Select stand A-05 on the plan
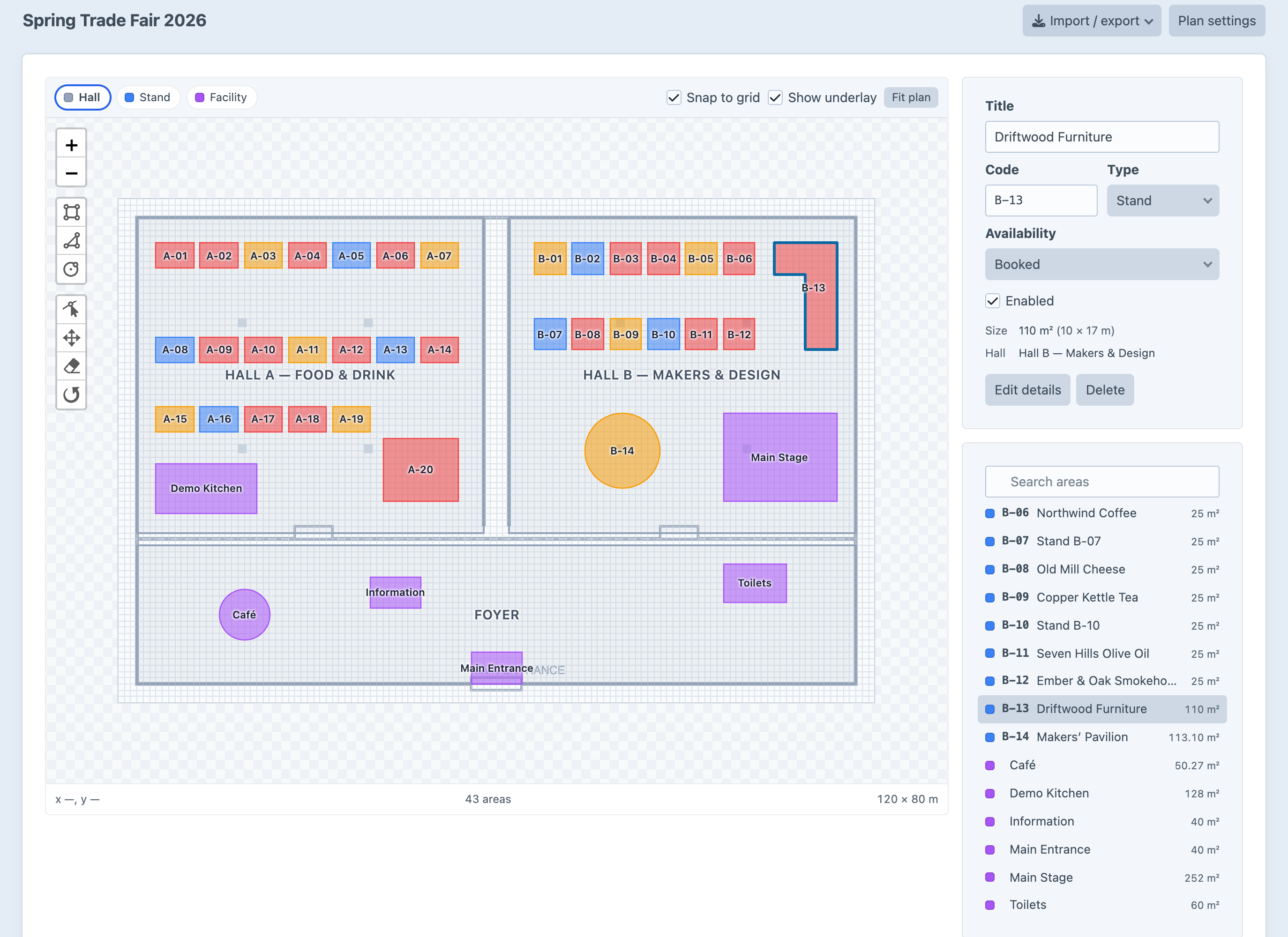The image size is (1288, 937). (x=351, y=255)
